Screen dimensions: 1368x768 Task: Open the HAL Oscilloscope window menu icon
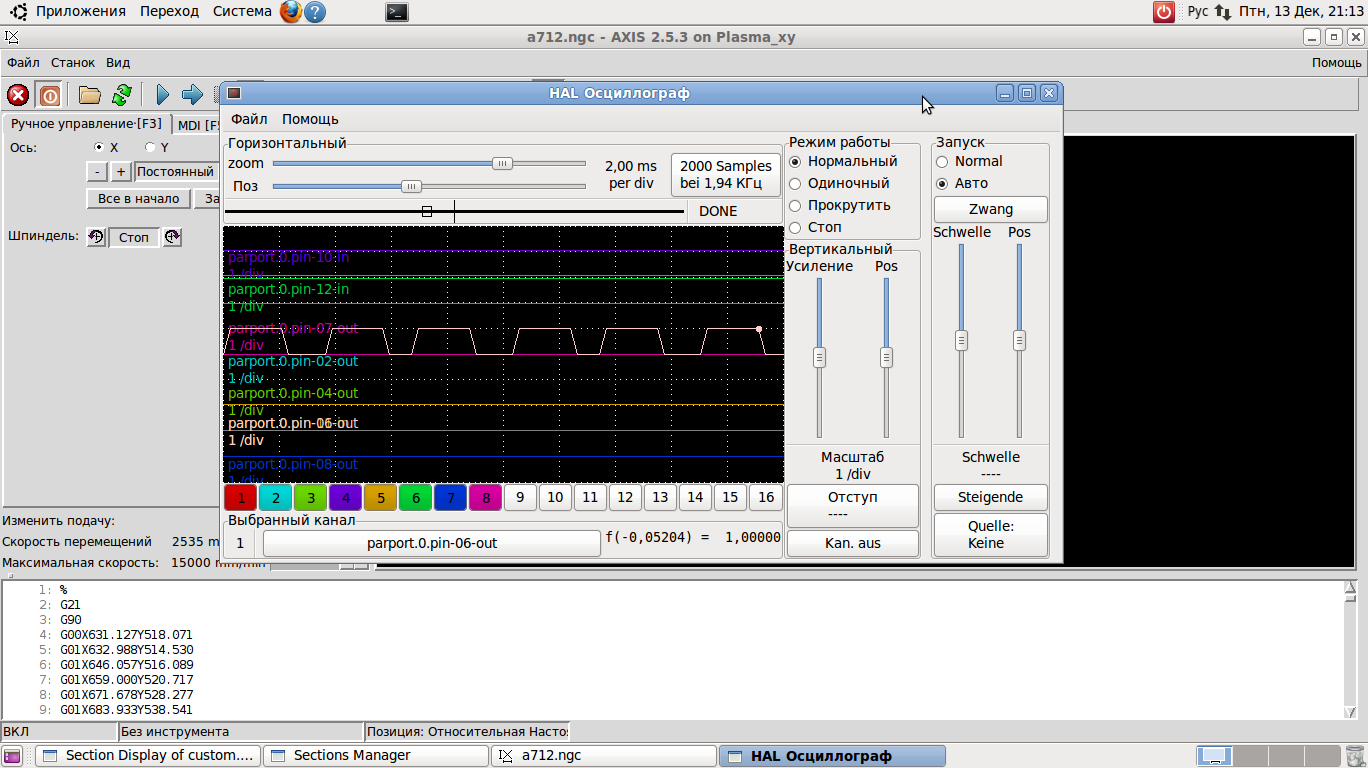(234, 93)
